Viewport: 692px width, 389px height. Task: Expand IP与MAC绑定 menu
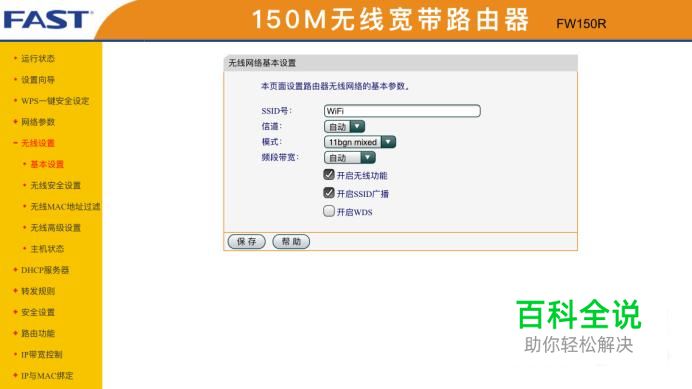[x=47, y=376]
